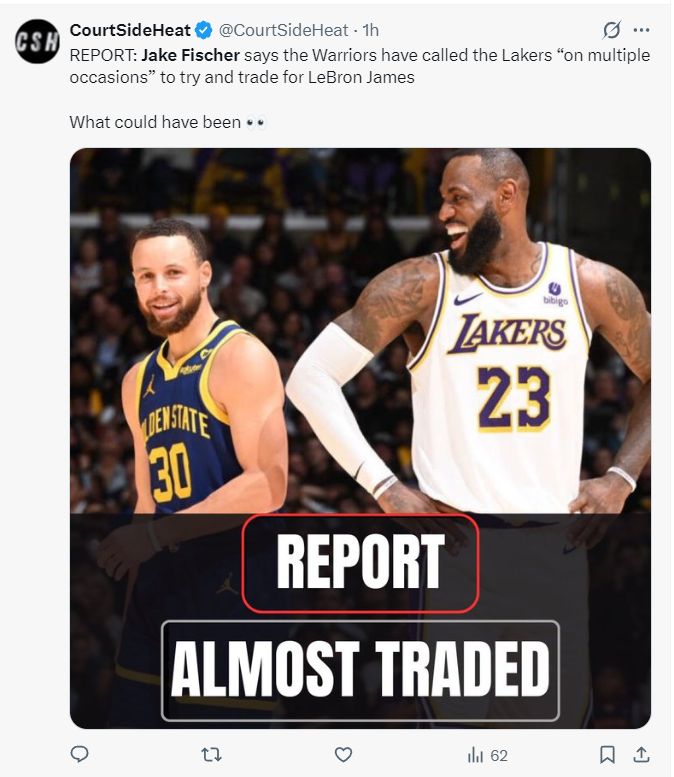
Task: Click the eyes emoji in the post
Action: [x=256, y=122]
